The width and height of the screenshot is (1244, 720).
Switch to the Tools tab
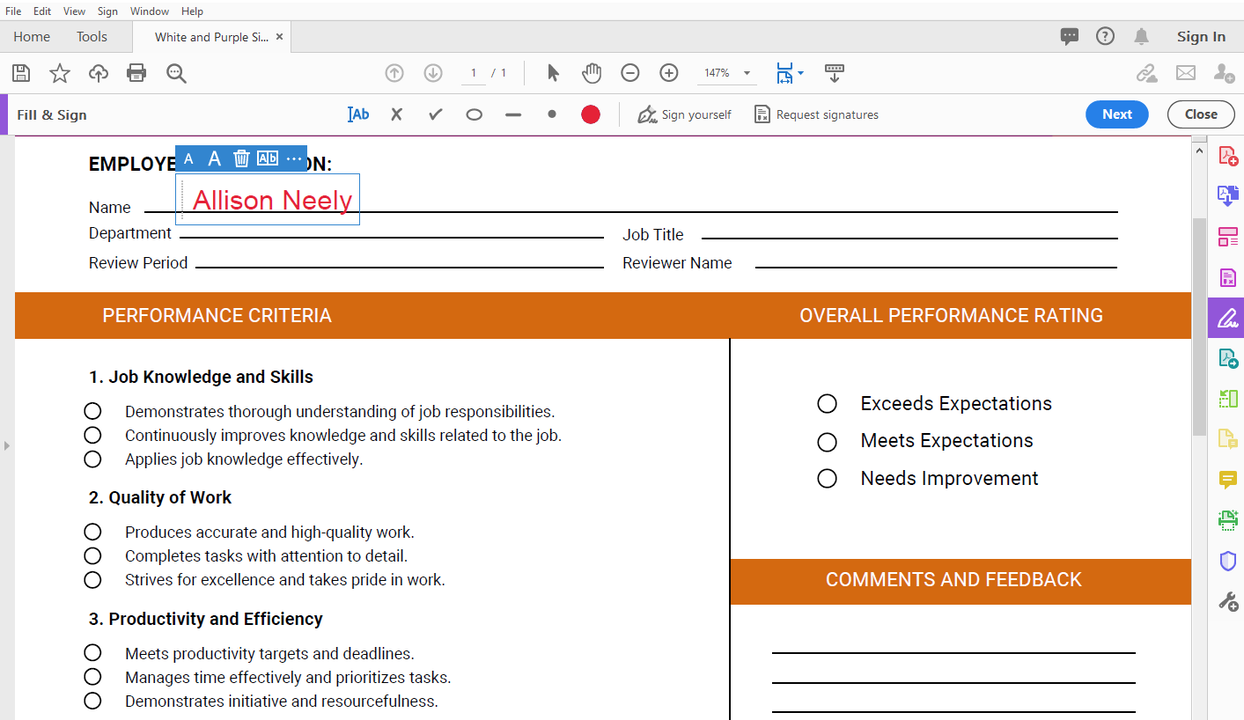click(91, 36)
